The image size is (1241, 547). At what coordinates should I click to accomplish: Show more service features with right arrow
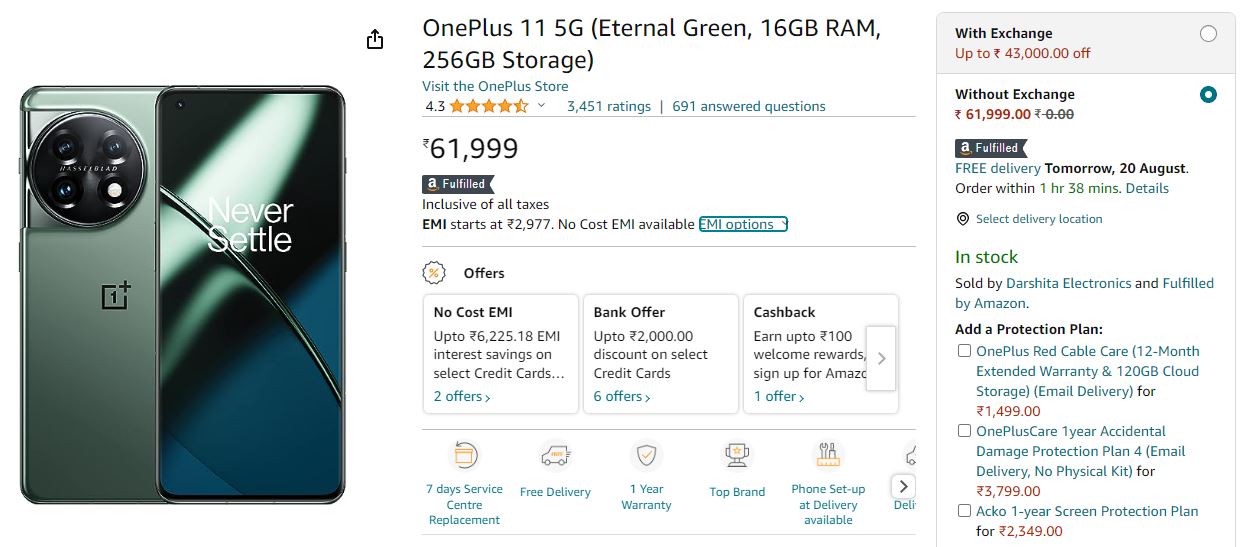tap(902, 486)
